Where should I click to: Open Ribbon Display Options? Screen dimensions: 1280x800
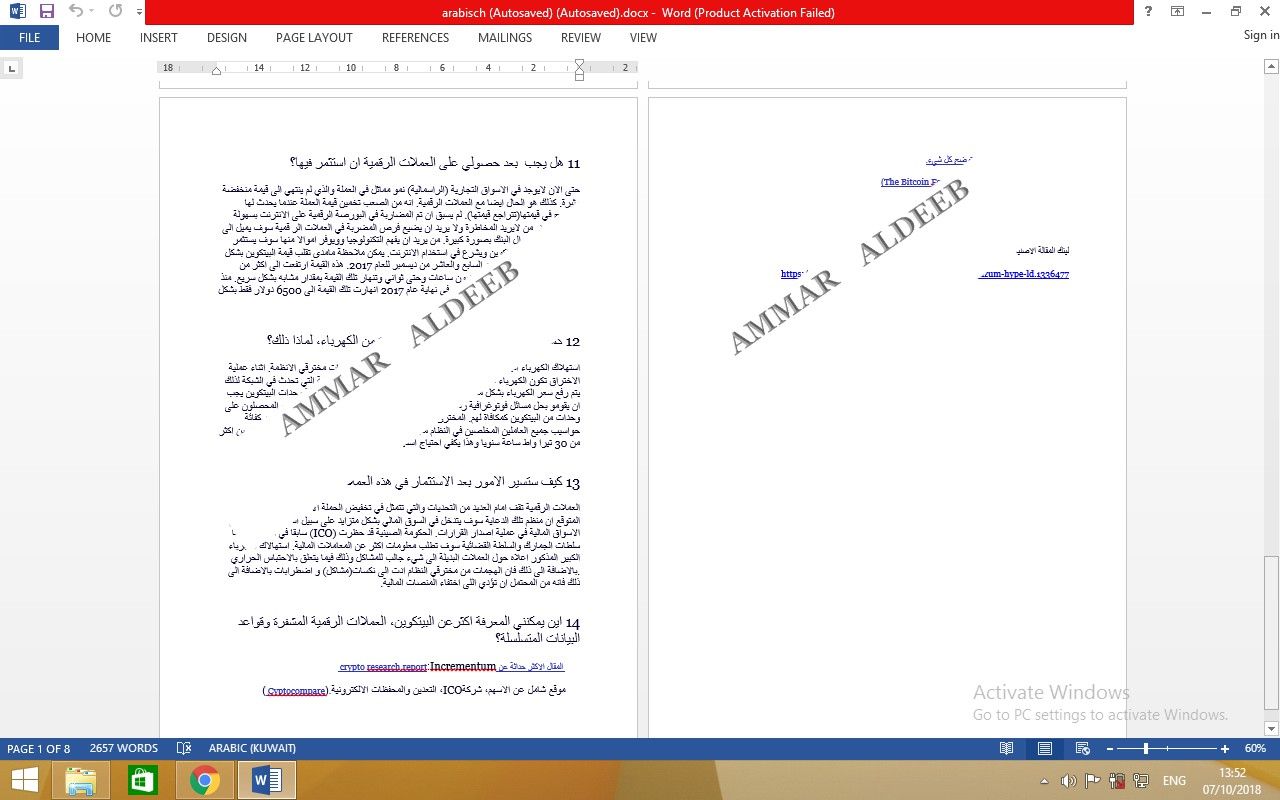click(1177, 12)
